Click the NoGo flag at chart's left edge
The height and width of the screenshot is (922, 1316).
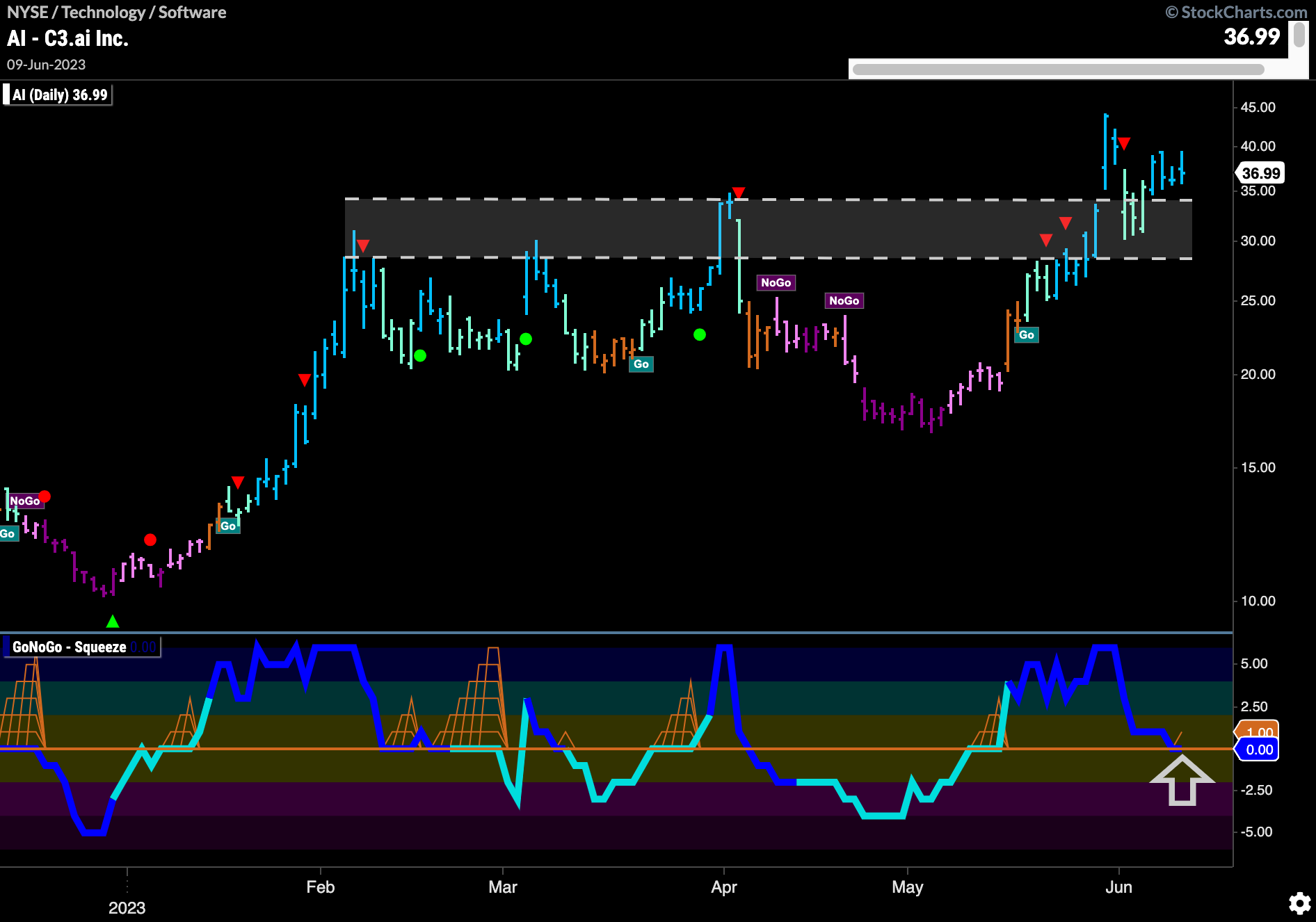(24, 501)
